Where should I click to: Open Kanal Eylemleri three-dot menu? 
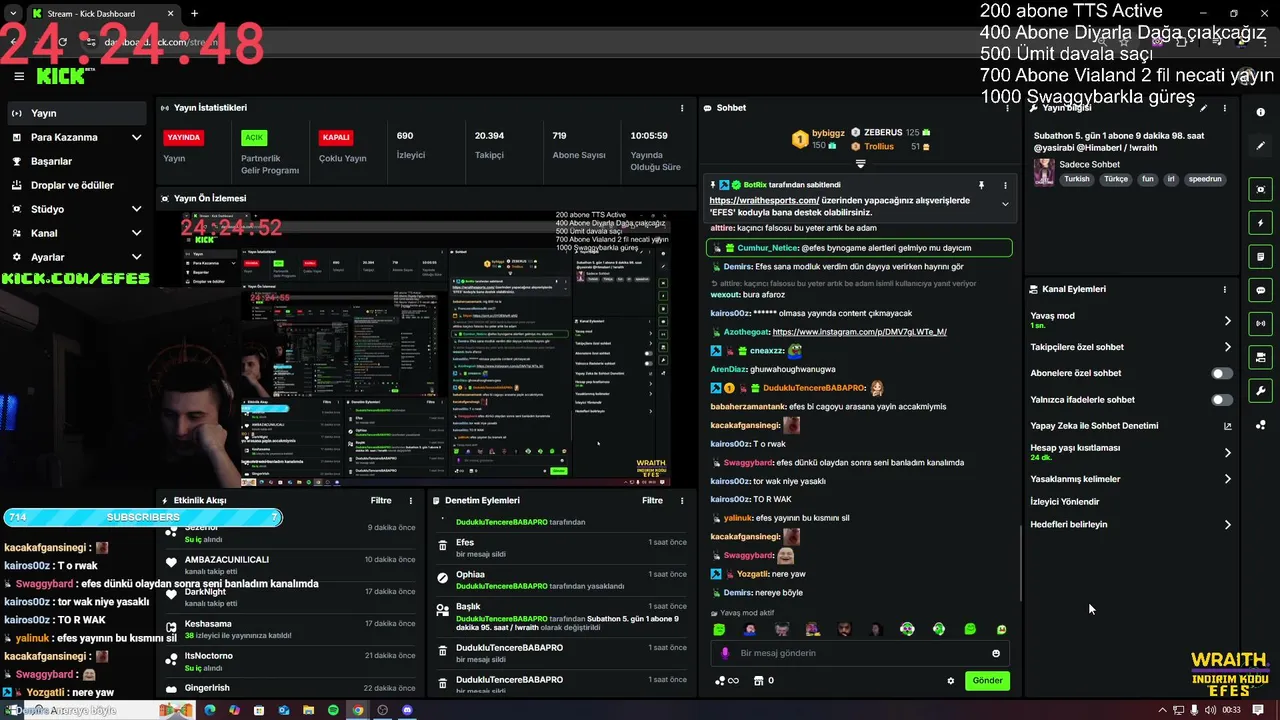(x=1225, y=289)
